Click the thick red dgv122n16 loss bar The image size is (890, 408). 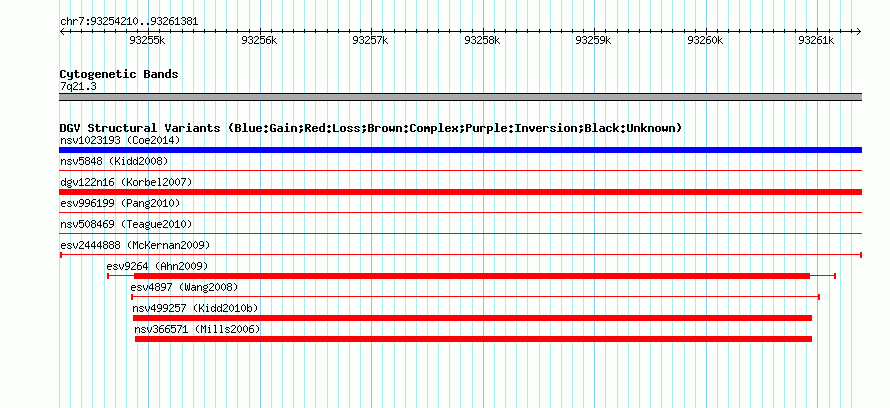(460, 192)
